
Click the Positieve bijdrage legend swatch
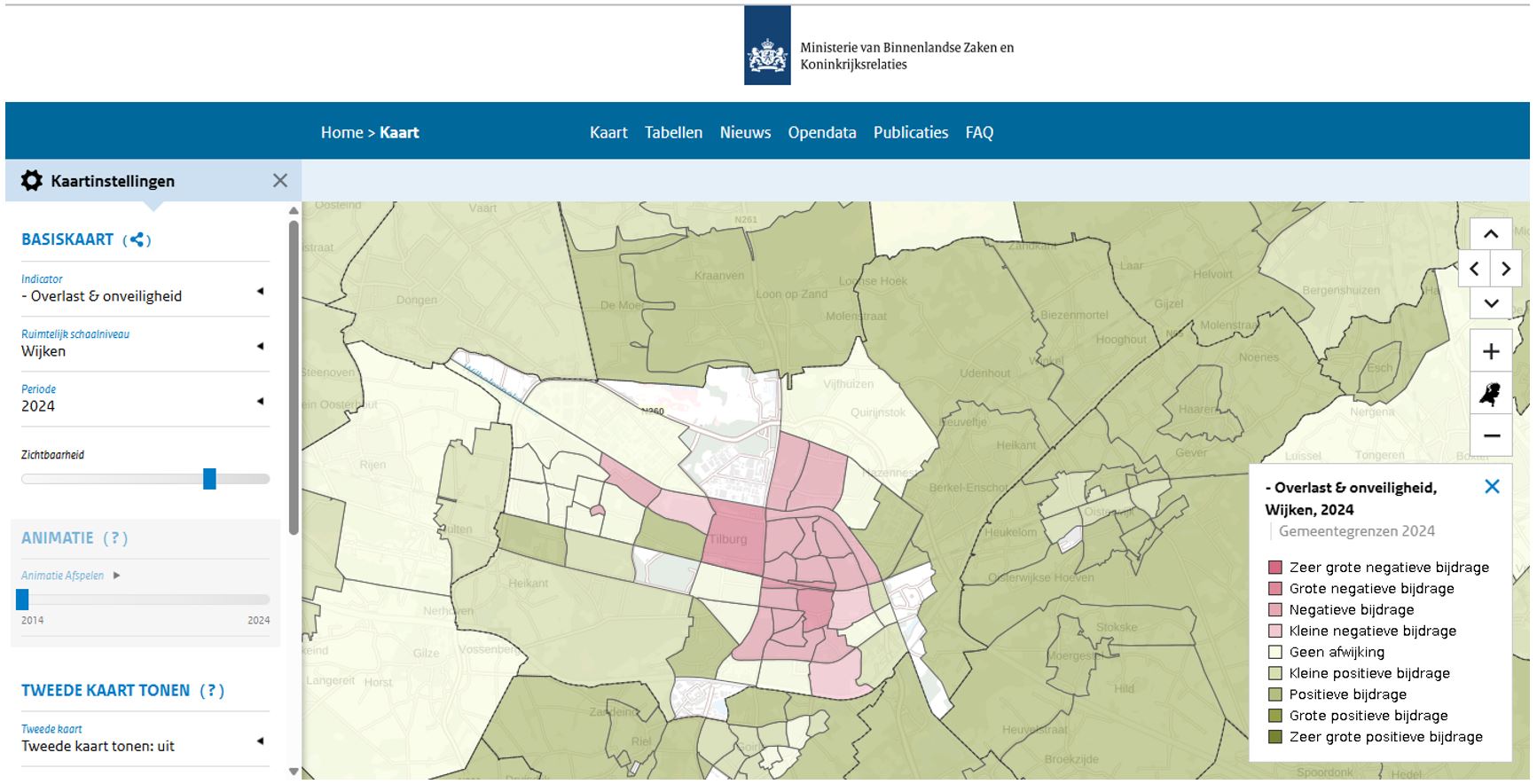pyautogui.click(x=1275, y=694)
